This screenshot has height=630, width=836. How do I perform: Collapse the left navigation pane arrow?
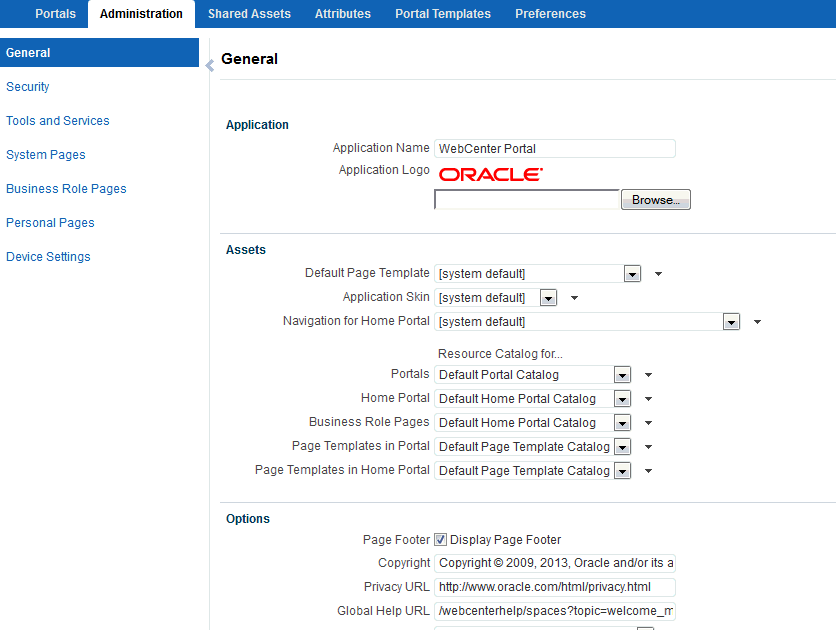point(210,66)
